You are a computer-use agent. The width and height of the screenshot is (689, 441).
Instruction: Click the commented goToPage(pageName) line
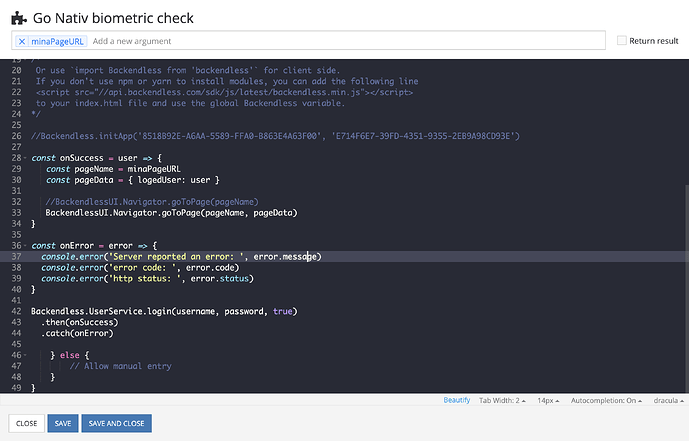tap(152, 202)
